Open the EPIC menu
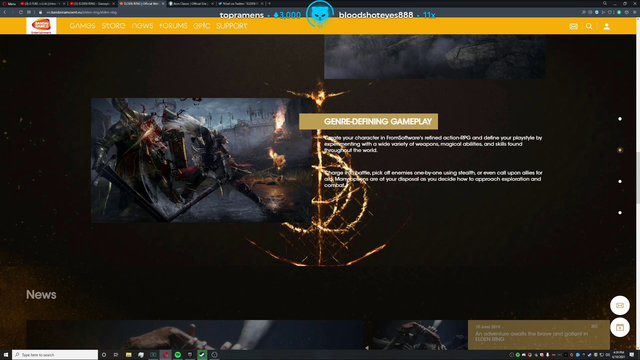This screenshot has width=640, height=360. point(202,26)
